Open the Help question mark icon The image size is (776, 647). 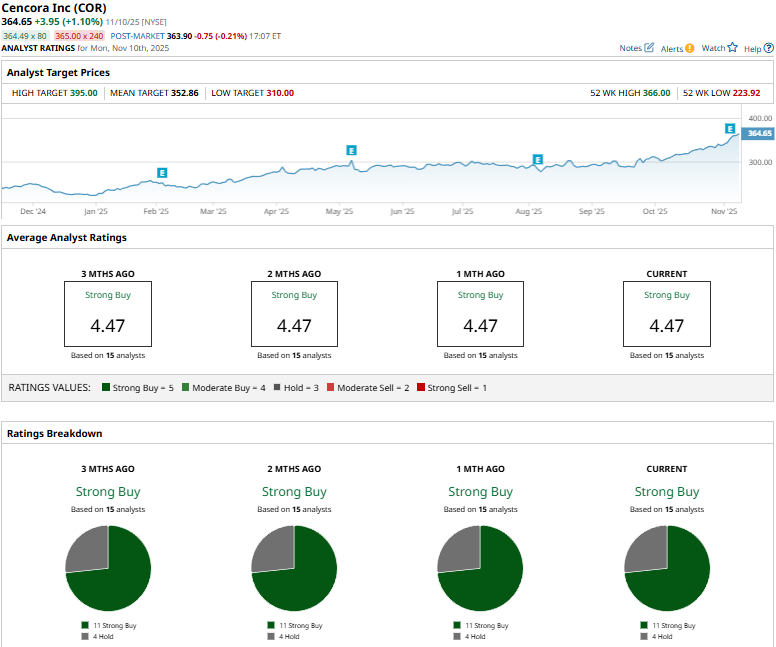click(x=767, y=48)
